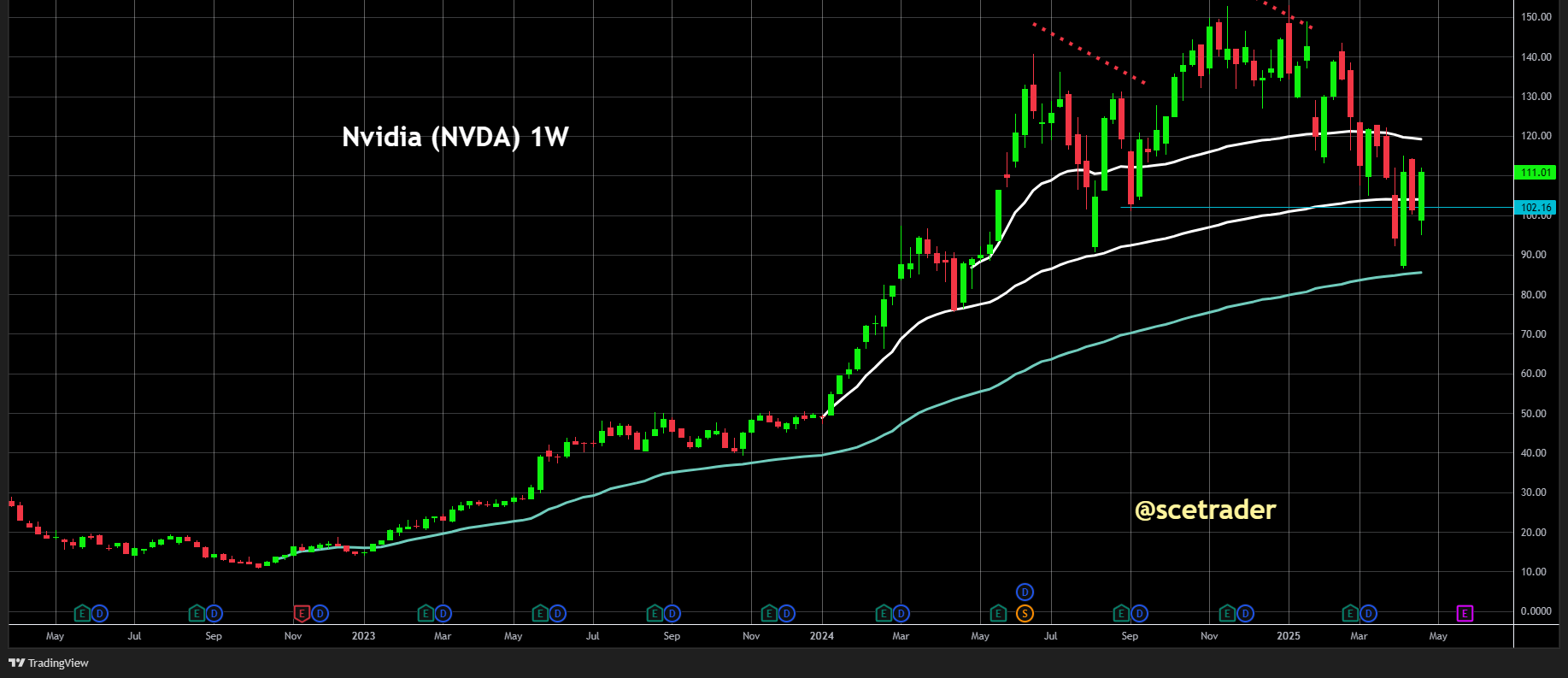The image size is (1568, 678).
Task: Click the earnings icon from November 2024
Action: tap(1227, 613)
